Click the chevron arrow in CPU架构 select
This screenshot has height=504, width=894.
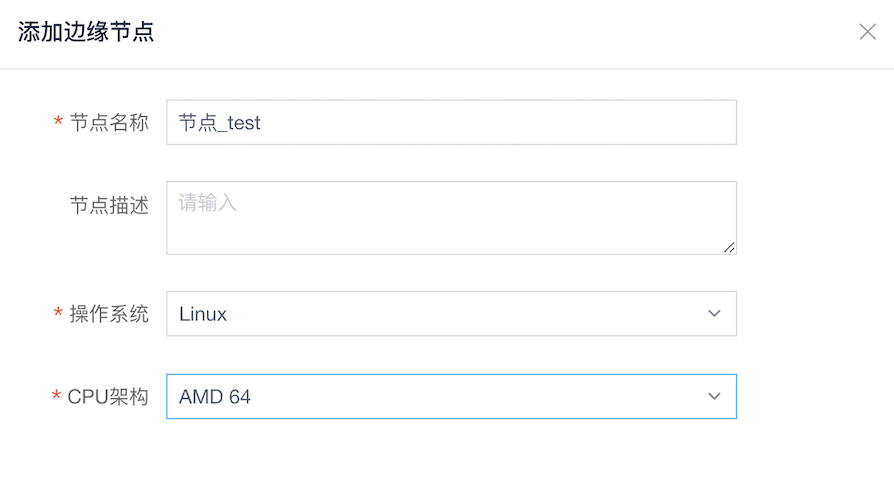tap(714, 397)
